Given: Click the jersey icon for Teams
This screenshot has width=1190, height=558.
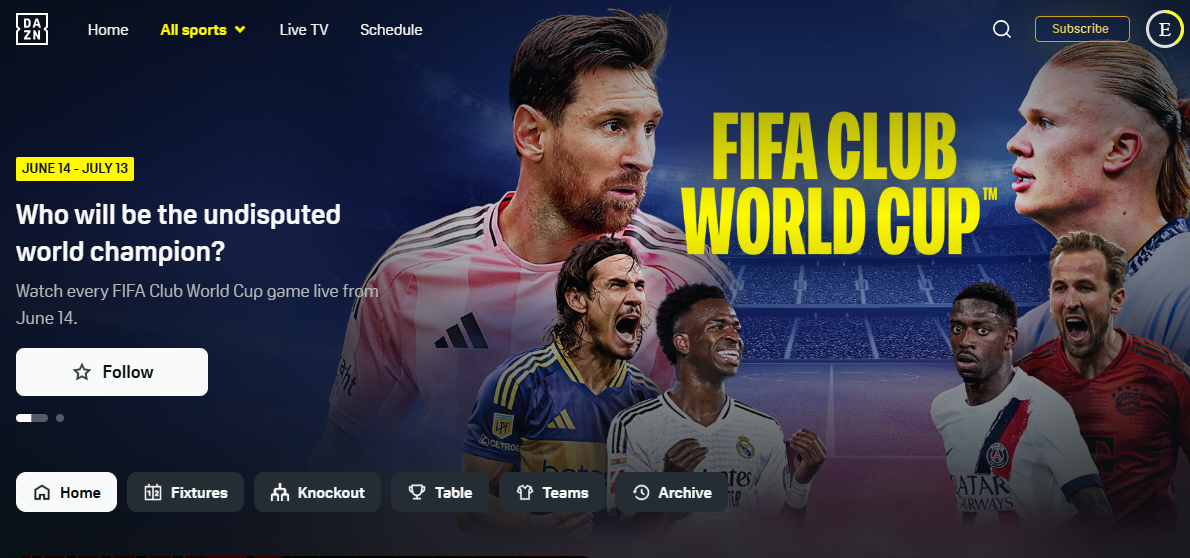Looking at the screenshot, I should [x=525, y=493].
